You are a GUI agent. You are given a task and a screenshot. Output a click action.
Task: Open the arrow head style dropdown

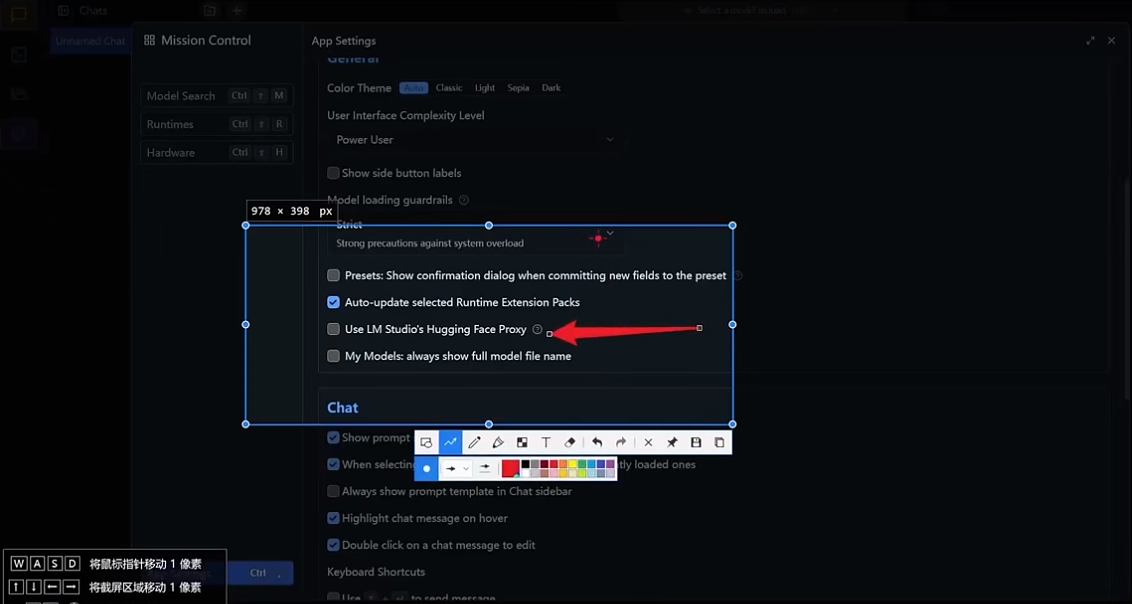[x=457, y=468]
